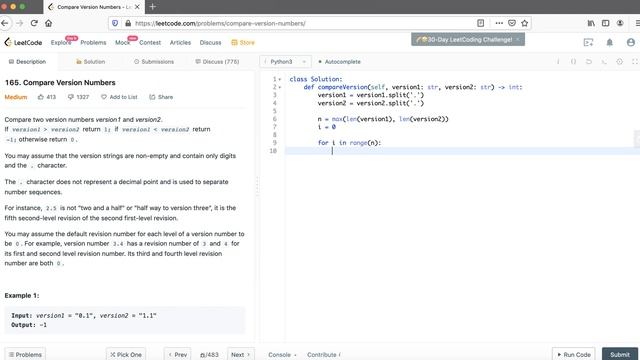Switch to the Discuss (776) tab

(x=217, y=62)
